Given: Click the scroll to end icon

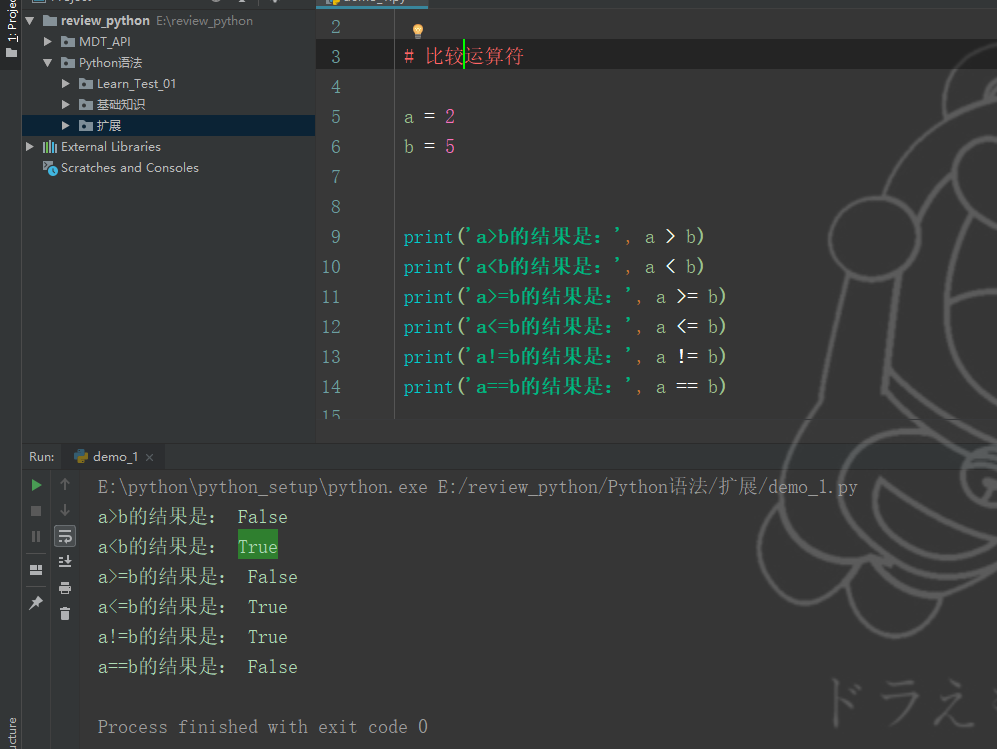Looking at the screenshot, I should (65, 562).
